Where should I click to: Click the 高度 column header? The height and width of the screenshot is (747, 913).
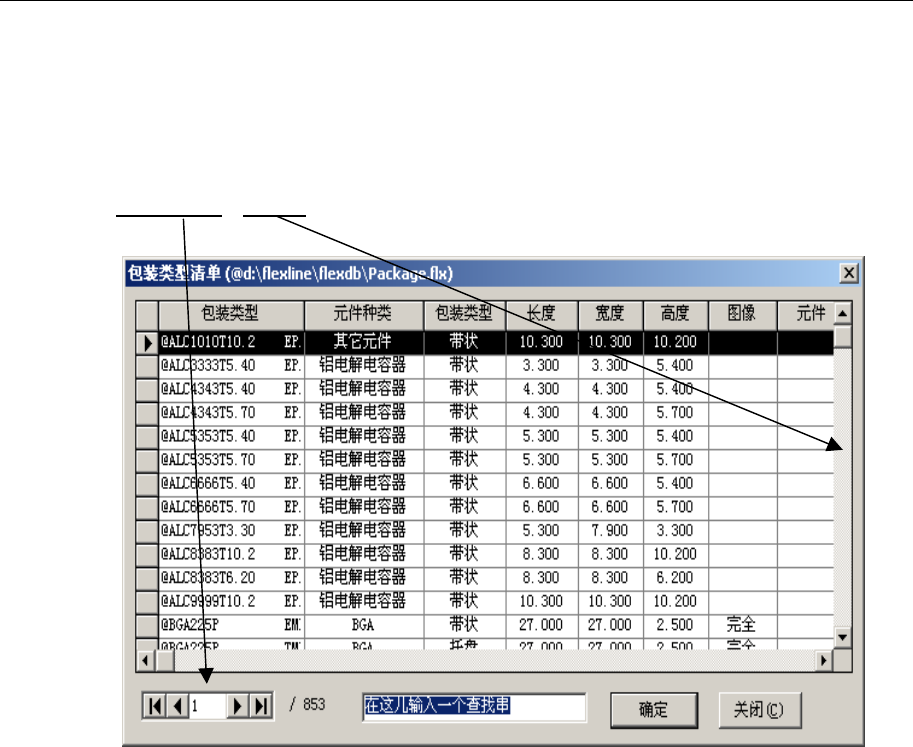click(675, 314)
